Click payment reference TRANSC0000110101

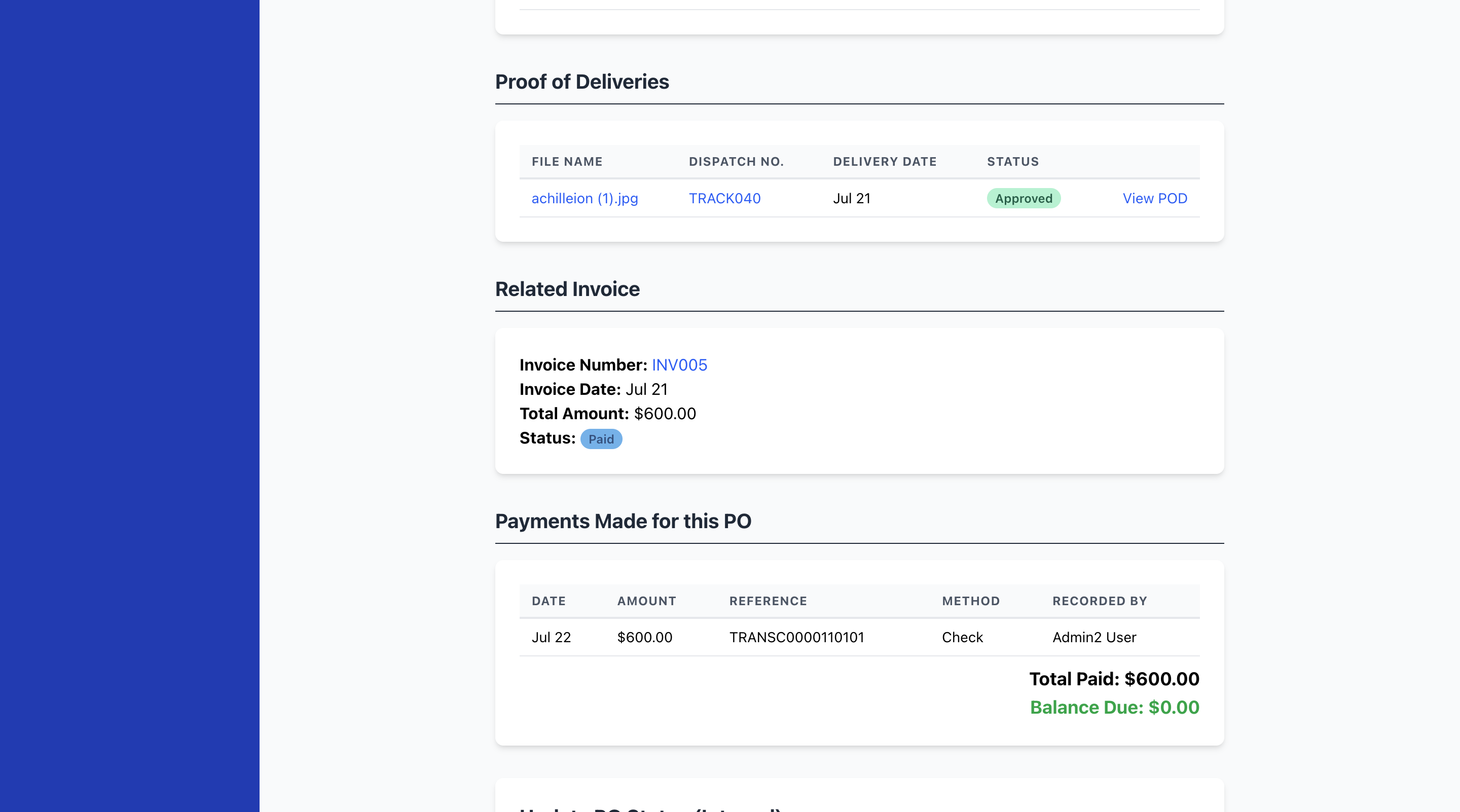(x=796, y=637)
